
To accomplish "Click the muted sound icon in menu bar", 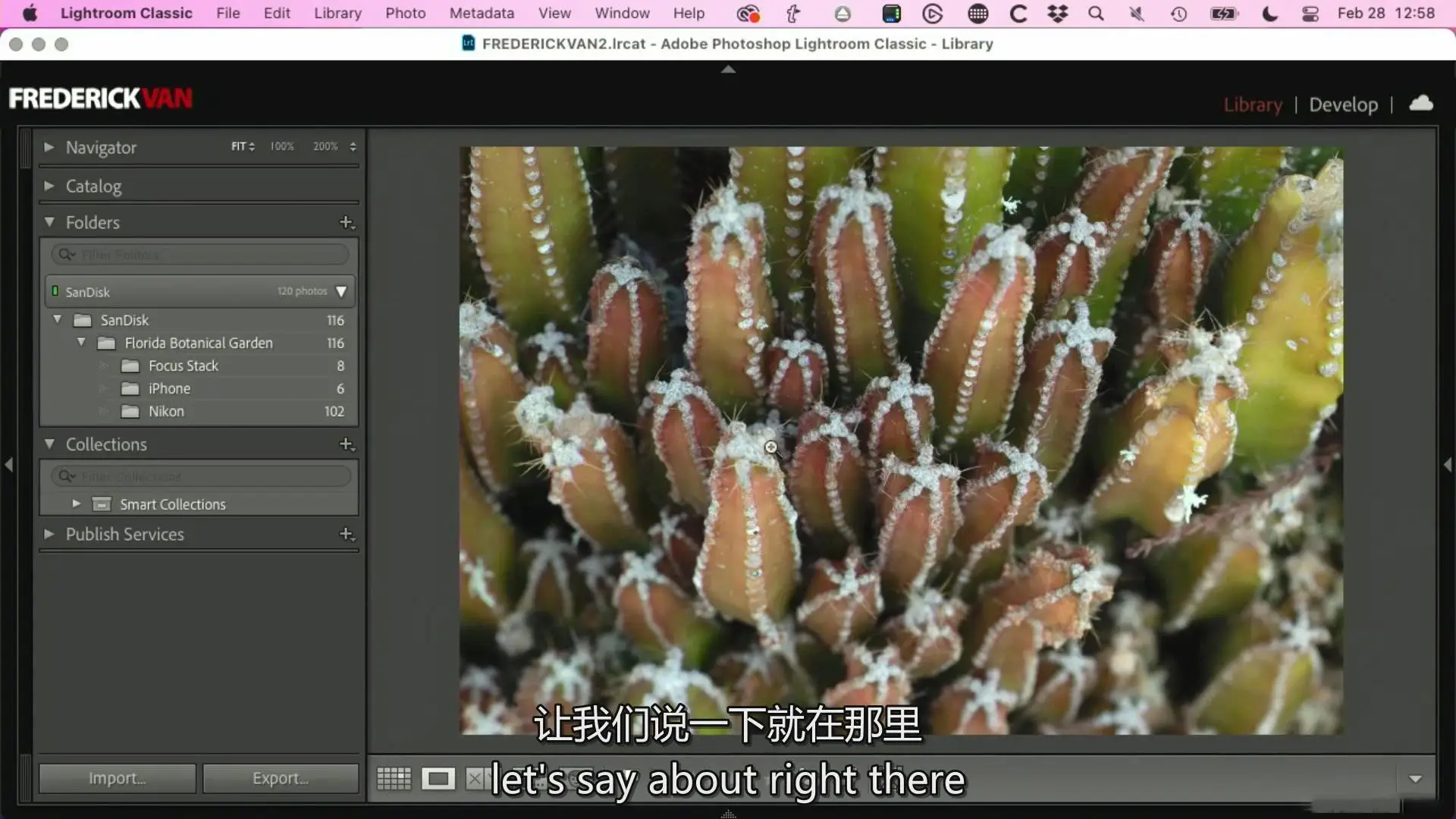I will coord(1137,13).
